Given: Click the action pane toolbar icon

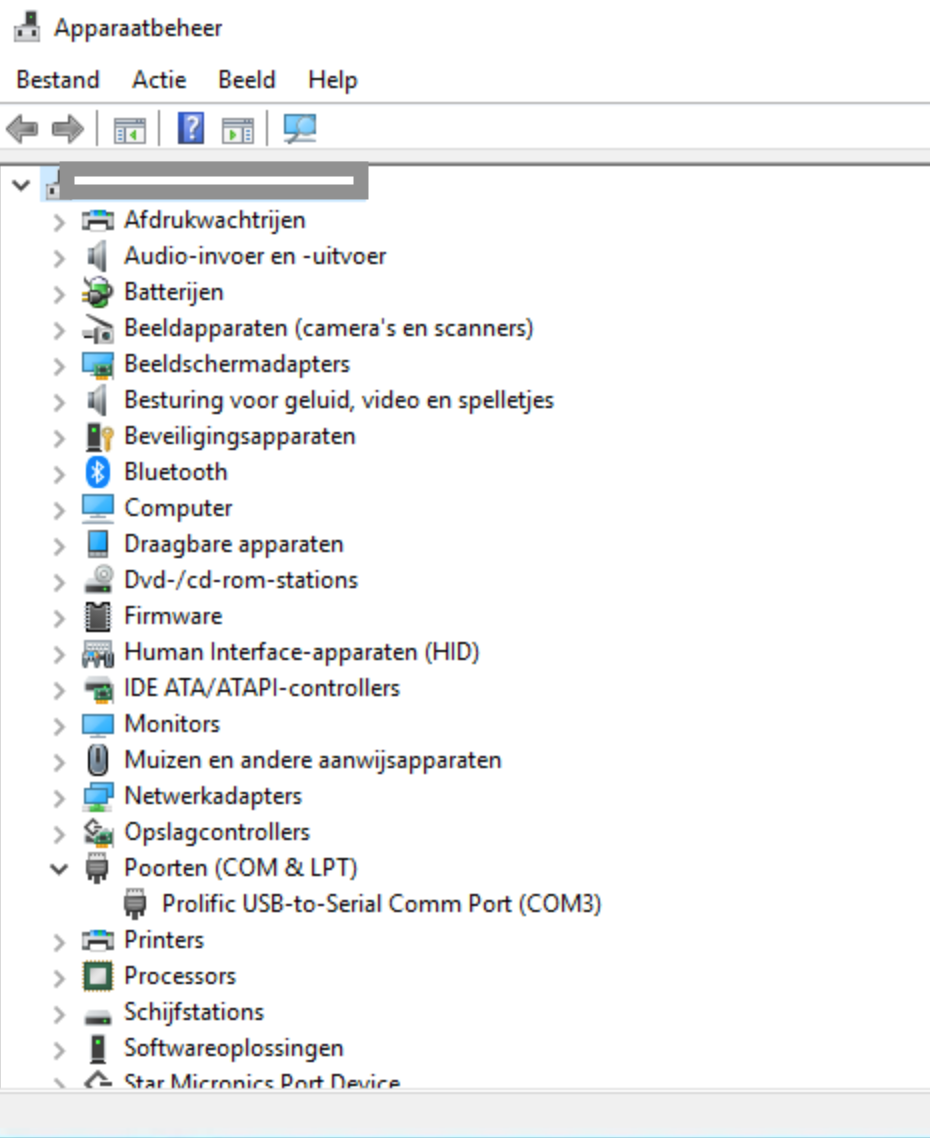Looking at the screenshot, I should (x=237, y=130).
